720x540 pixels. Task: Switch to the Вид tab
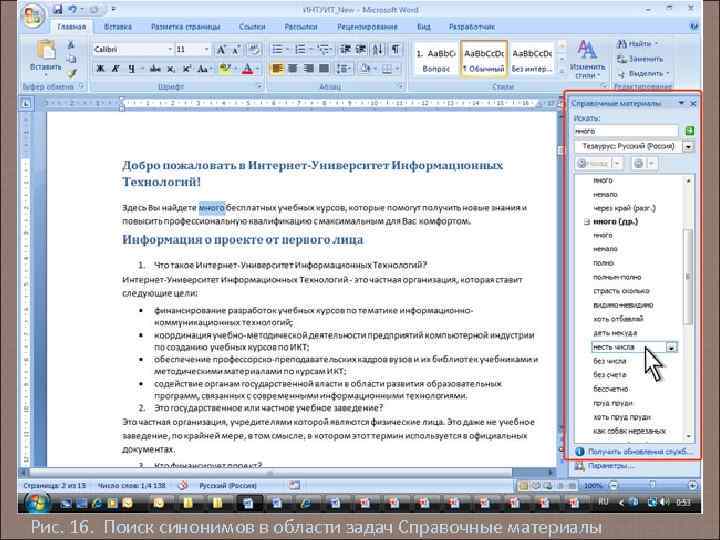click(424, 27)
